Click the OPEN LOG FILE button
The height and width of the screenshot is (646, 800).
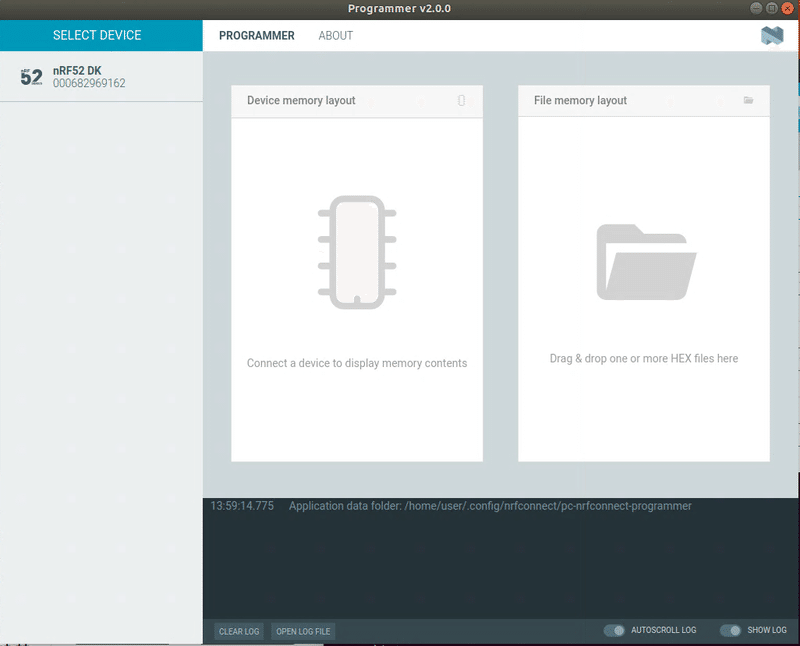pos(303,631)
